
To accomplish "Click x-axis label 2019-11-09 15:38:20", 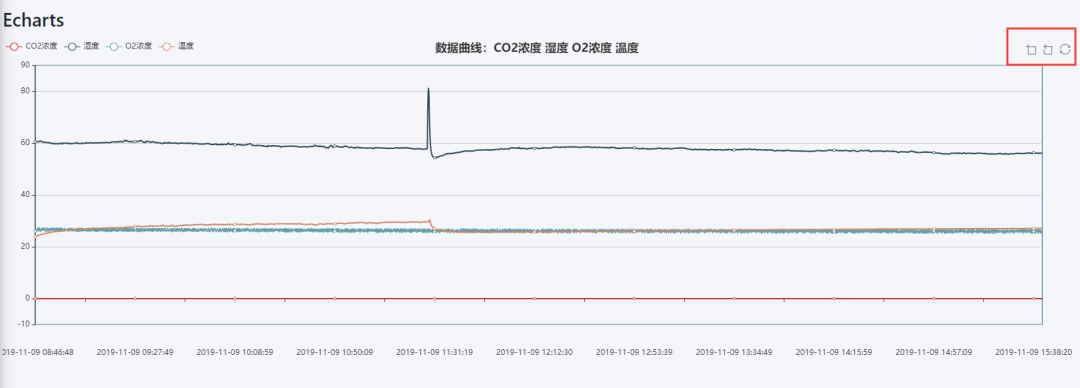I will [x=1034, y=351].
